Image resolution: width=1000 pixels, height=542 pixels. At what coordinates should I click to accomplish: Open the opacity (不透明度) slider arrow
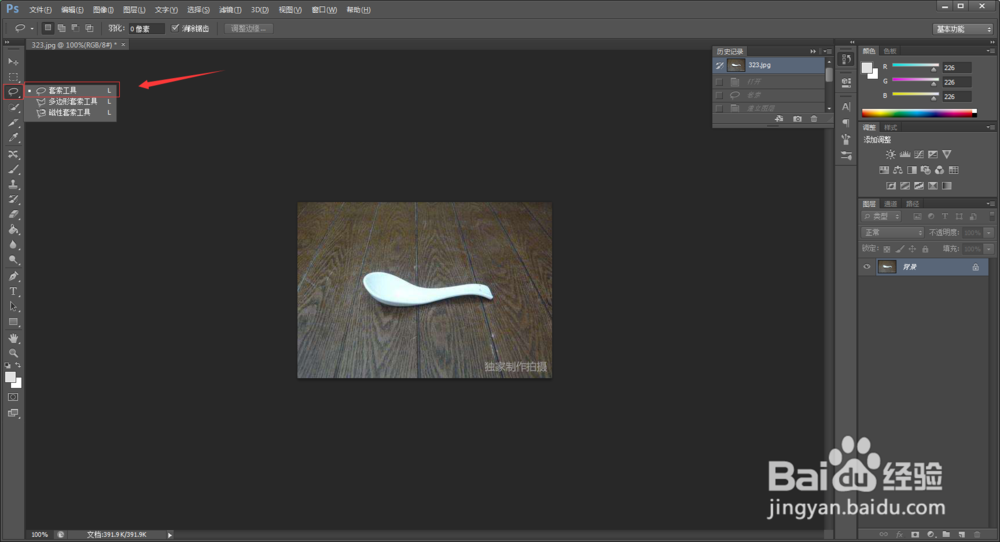pyautogui.click(x=989, y=233)
